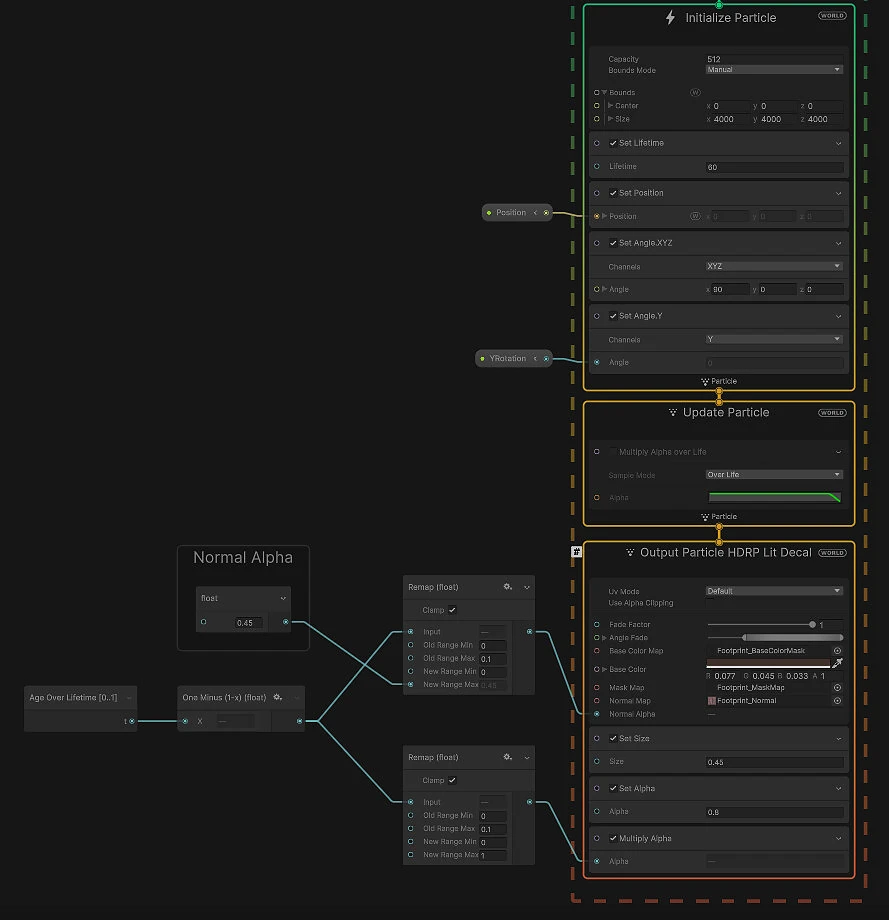Expand the Base Color foldout arrow
Viewport: 889px width, 920px height.
point(604,669)
